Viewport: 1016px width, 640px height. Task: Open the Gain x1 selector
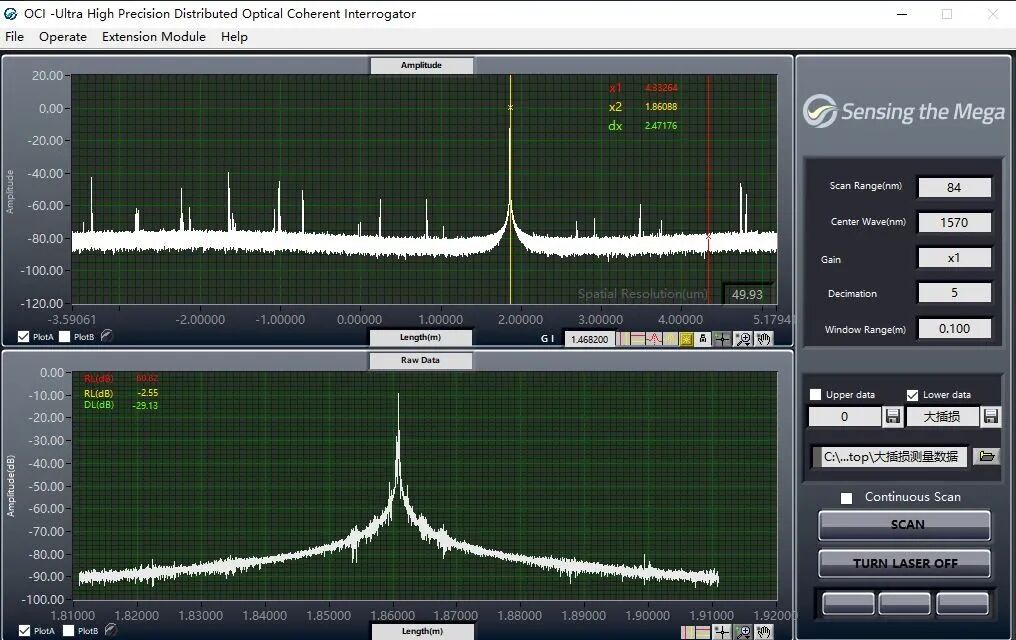(954, 258)
